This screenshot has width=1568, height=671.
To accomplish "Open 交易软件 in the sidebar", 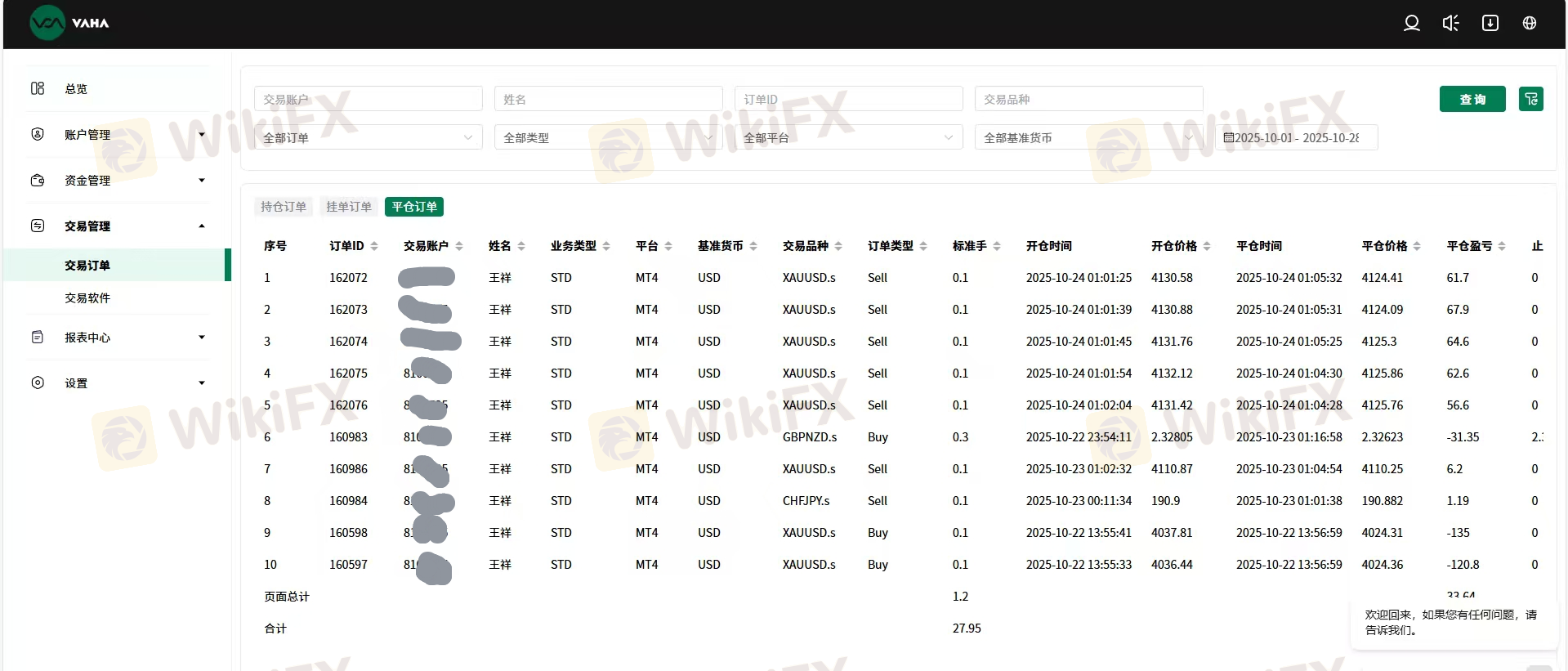I will tap(87, 298).
